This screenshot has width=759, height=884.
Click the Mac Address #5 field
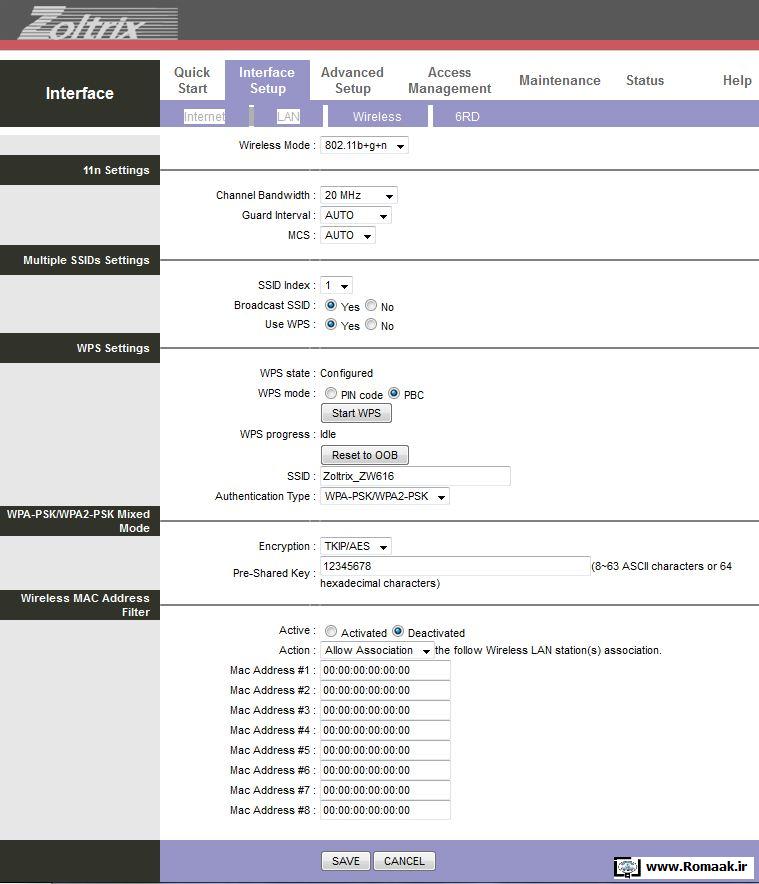tap(385, 750)
